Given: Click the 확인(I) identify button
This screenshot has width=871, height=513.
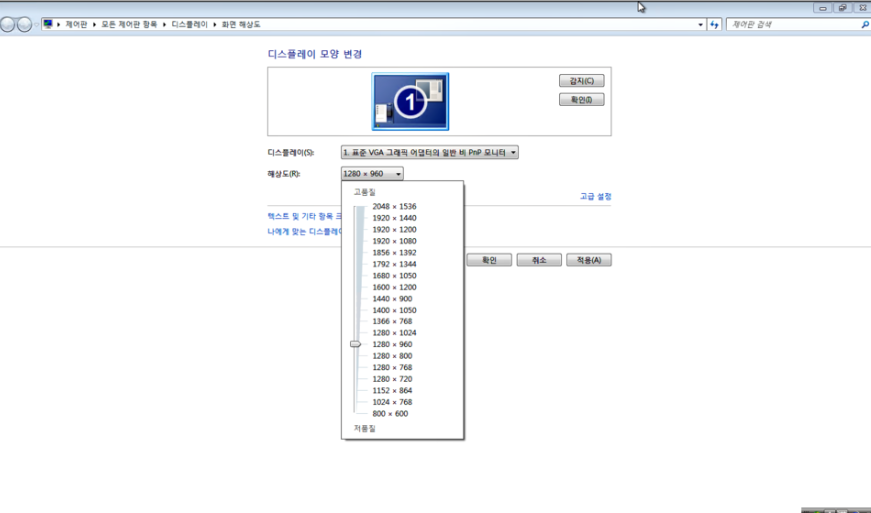Looking at the screenshot, I should coord(581,99).
